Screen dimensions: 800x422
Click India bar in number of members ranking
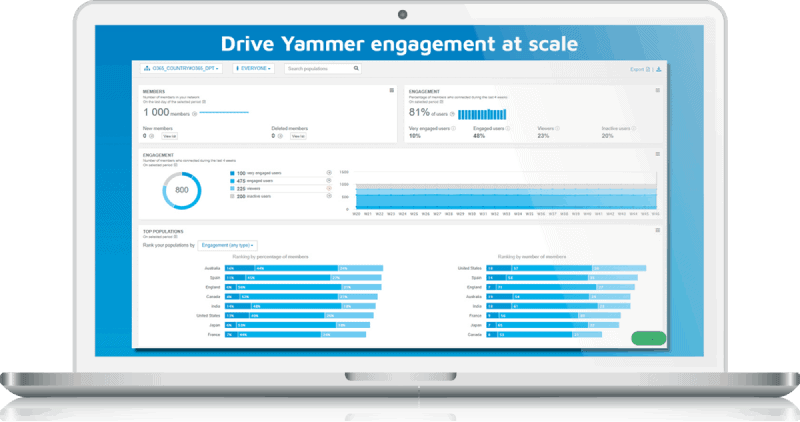pos(558,306)
